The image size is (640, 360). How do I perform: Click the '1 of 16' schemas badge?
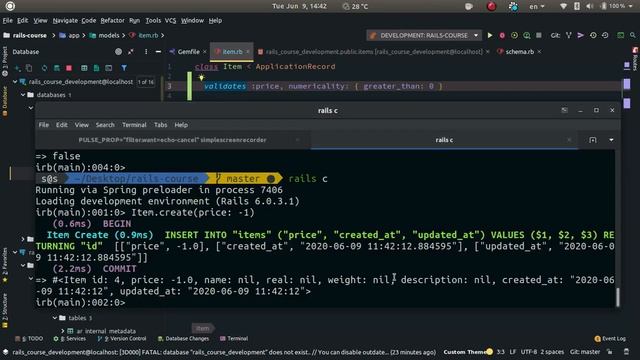(x=146, y=82)
